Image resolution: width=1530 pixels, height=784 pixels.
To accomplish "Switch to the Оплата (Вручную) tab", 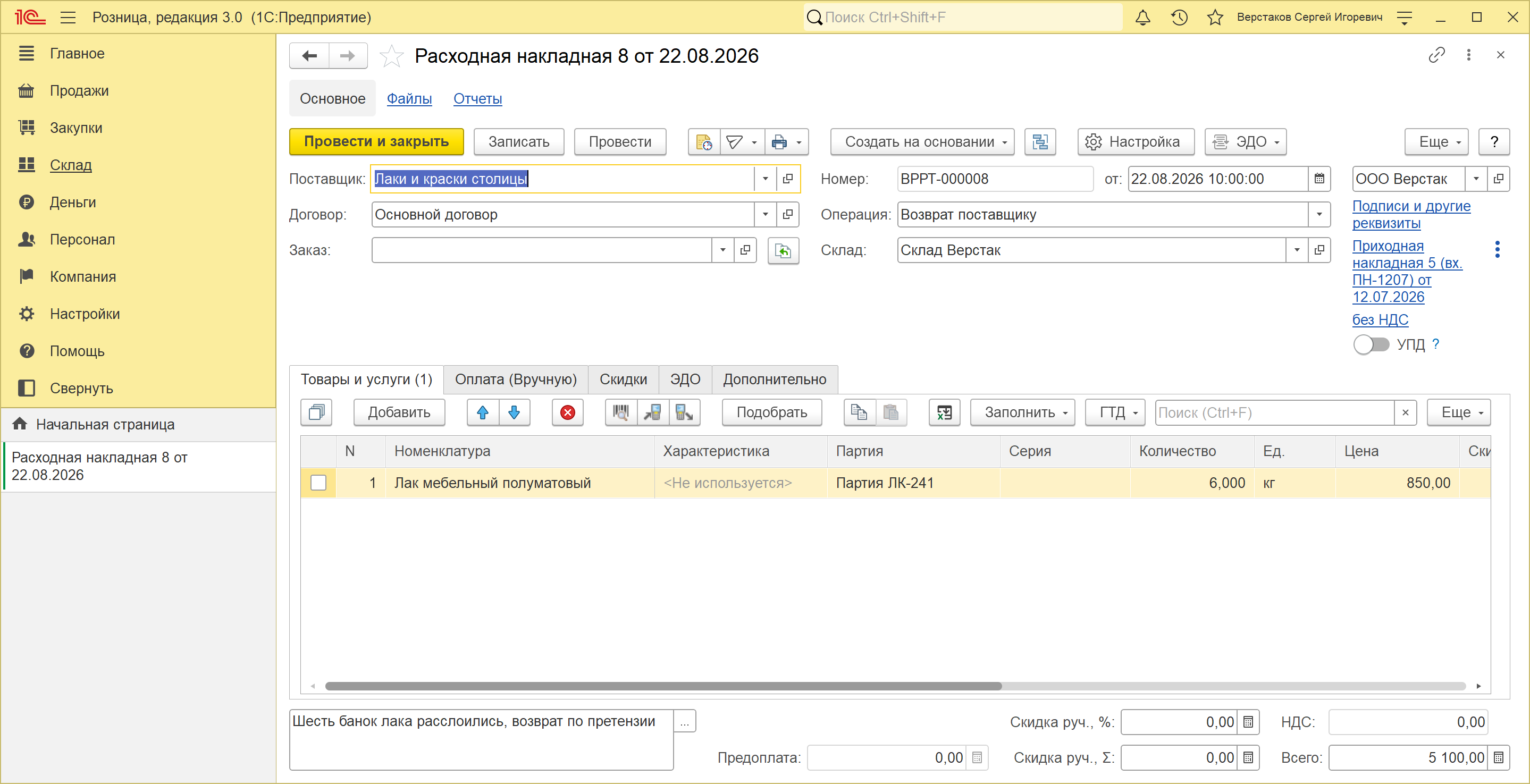I will (x=516, y=380).
